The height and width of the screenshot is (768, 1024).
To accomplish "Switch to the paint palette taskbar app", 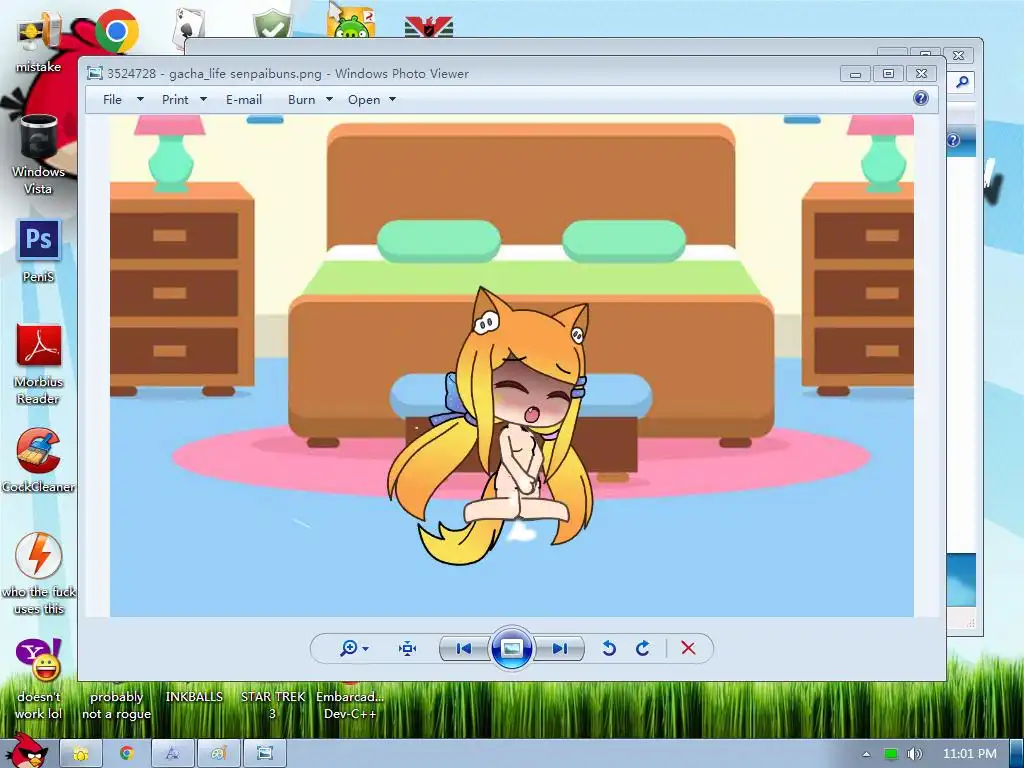I will [x=218, y=754].
